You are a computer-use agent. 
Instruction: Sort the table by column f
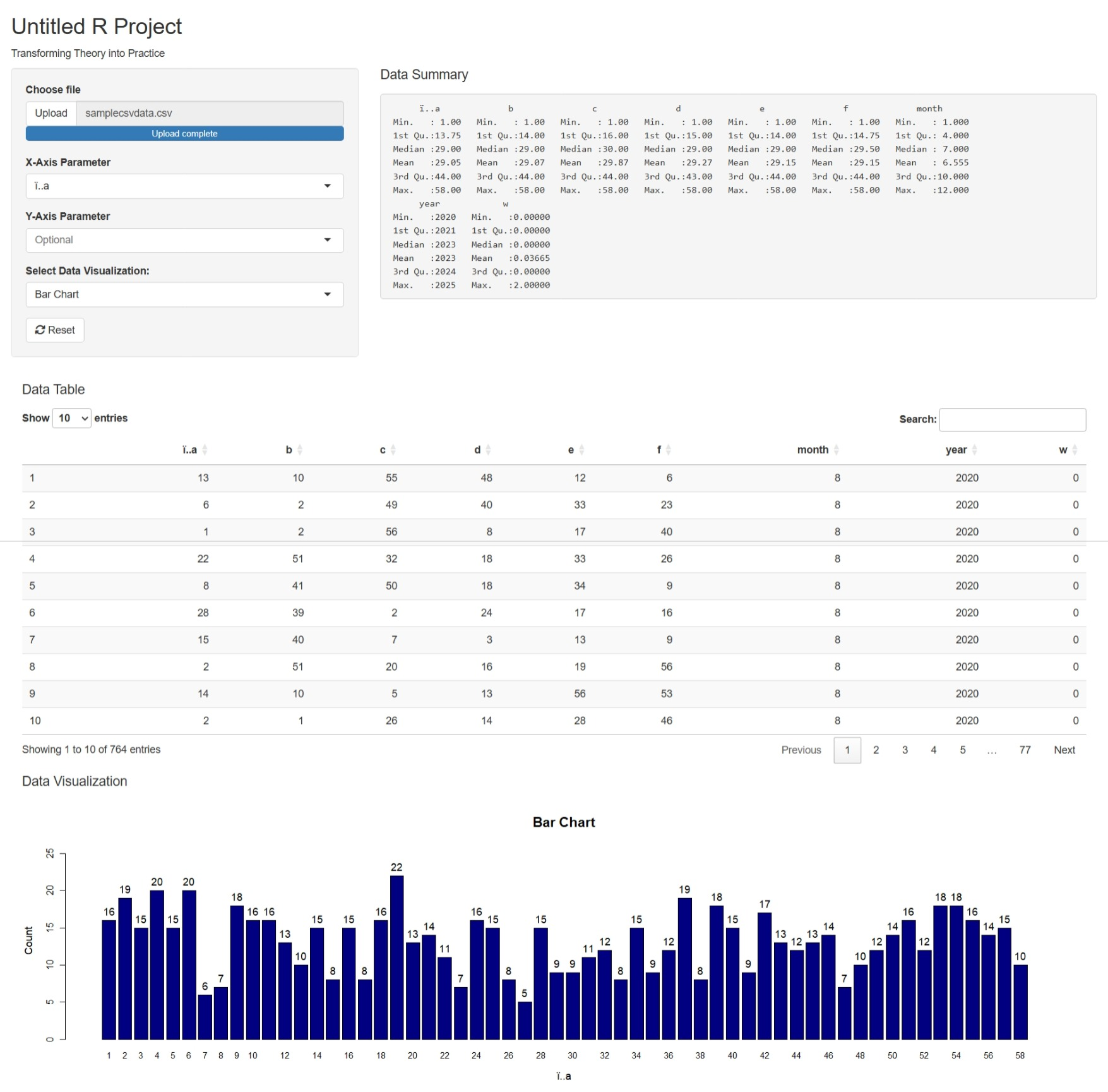pos(664,450)
